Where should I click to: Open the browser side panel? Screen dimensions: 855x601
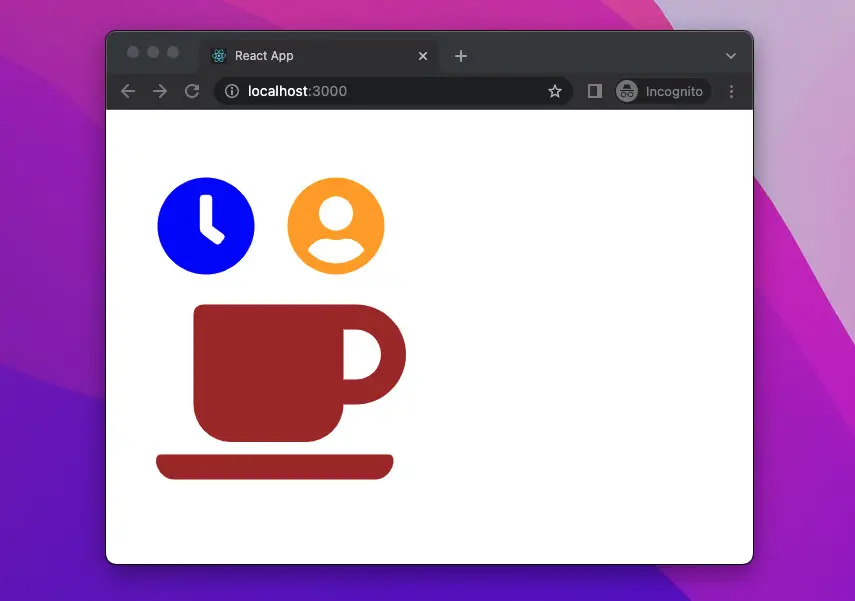pyautogui.click(x=594, y=91)
